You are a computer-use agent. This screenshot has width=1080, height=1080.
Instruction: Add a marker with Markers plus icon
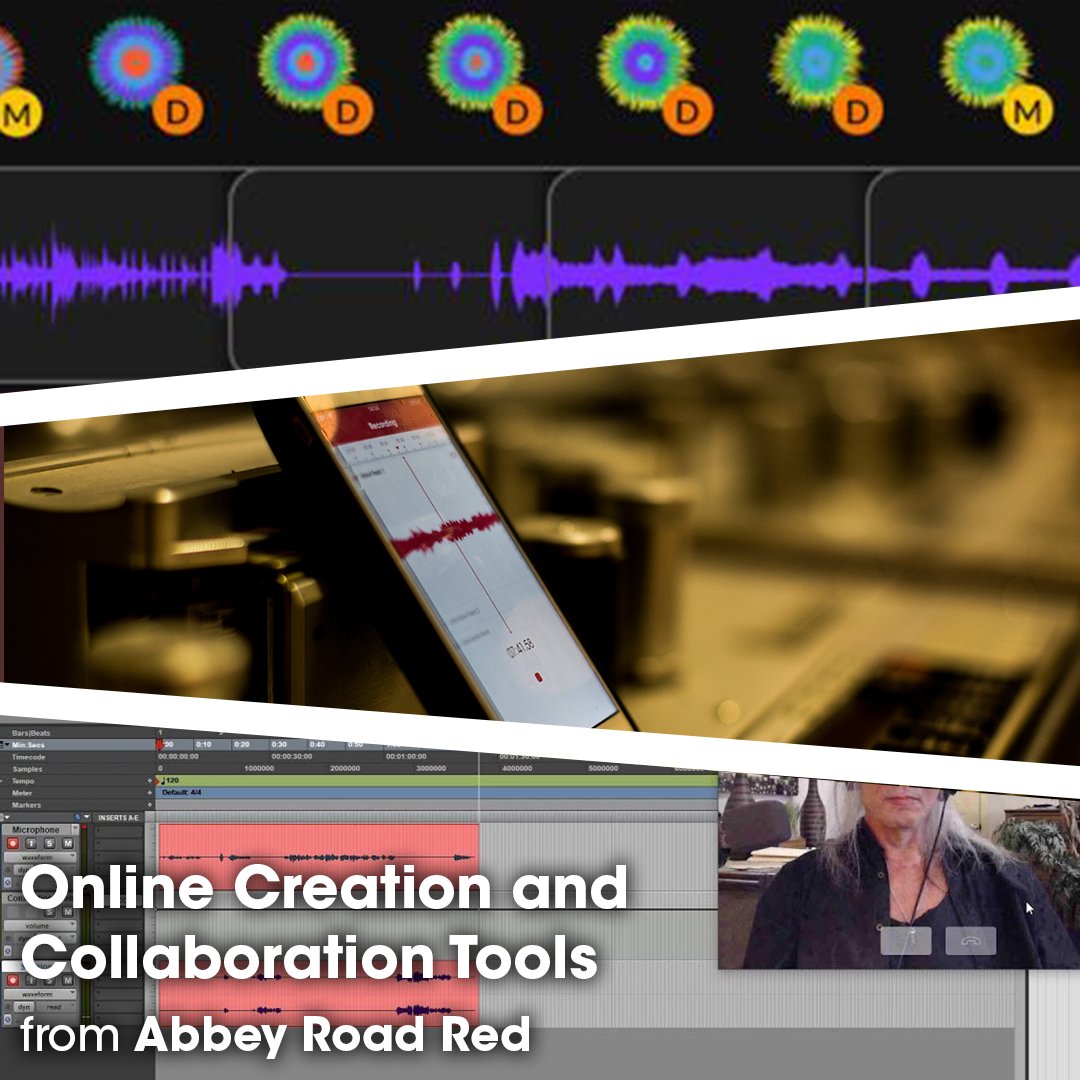(x=149, y=804)
